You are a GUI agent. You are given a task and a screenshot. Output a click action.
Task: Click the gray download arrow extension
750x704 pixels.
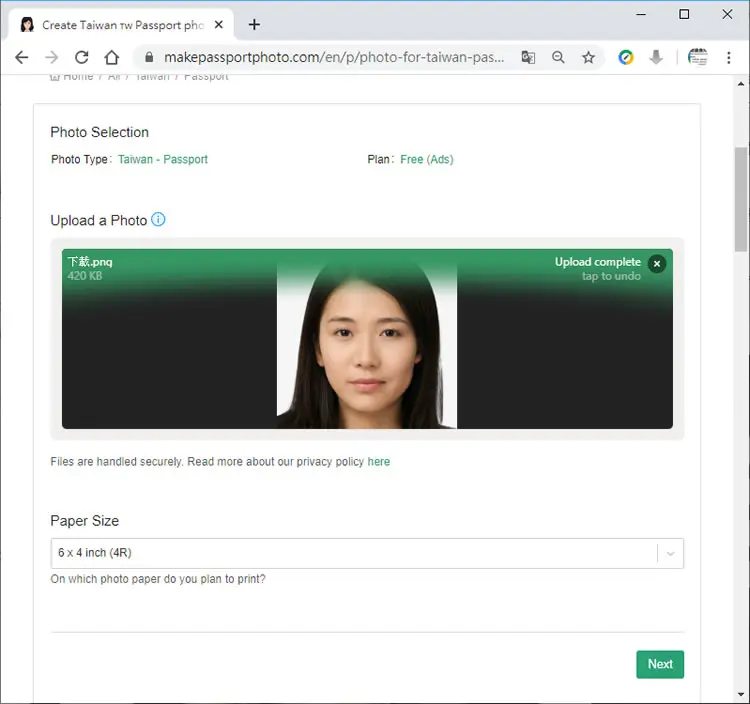656,57
